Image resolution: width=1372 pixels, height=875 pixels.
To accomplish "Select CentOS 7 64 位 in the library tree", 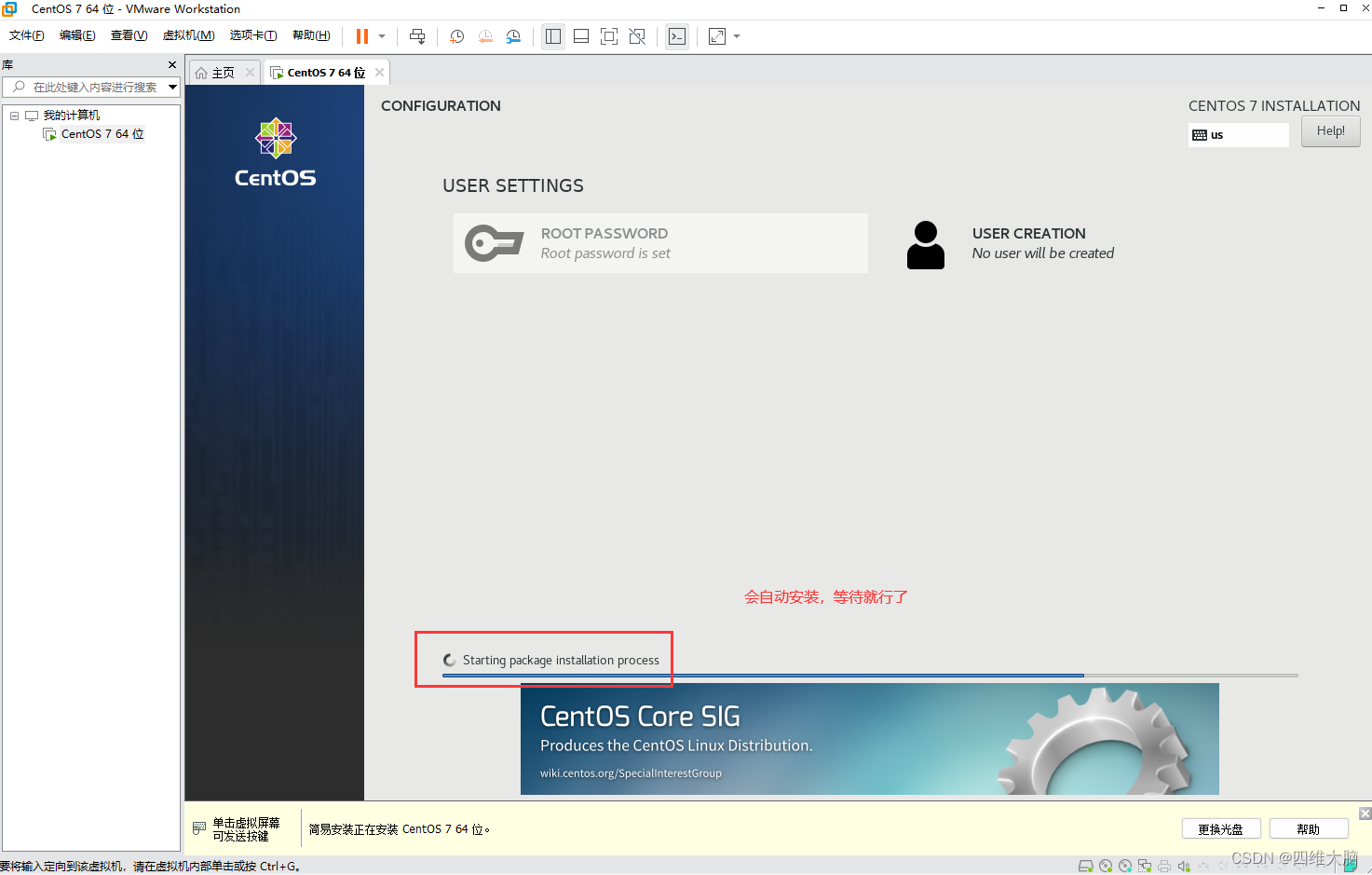I will pos(102,134).
